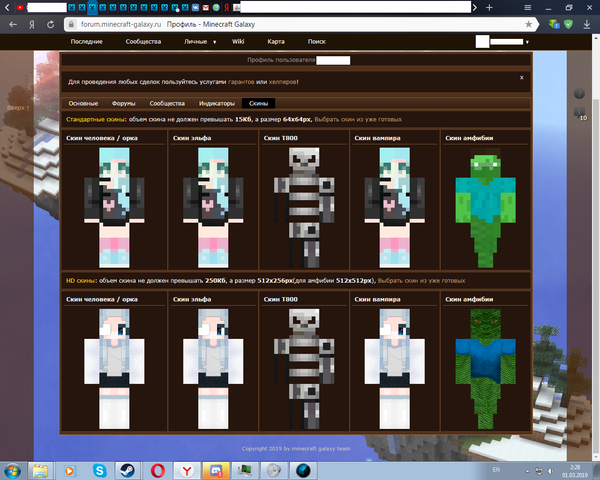Select HD human/orc skin image
This screenshot has height=480, width=600.
point(114,369)
